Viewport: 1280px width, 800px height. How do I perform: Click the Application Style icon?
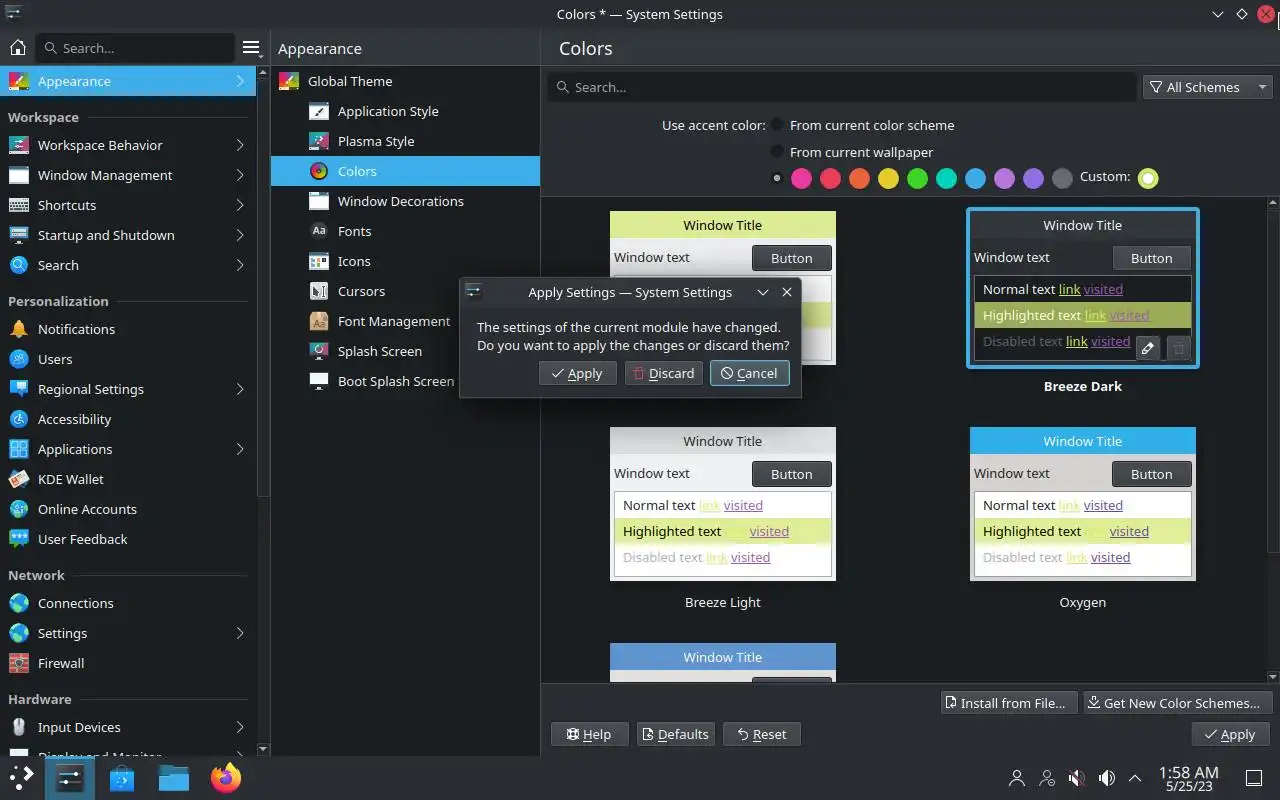tap(318, 111)
